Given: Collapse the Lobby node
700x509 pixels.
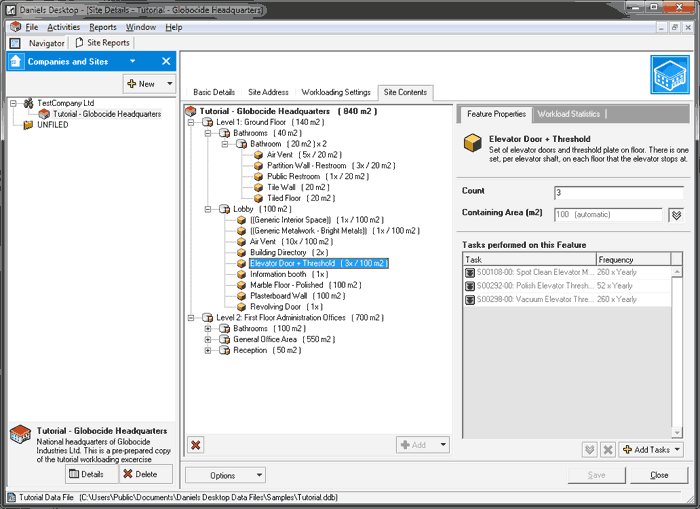Looking at the screenshot, I should 208,209.
